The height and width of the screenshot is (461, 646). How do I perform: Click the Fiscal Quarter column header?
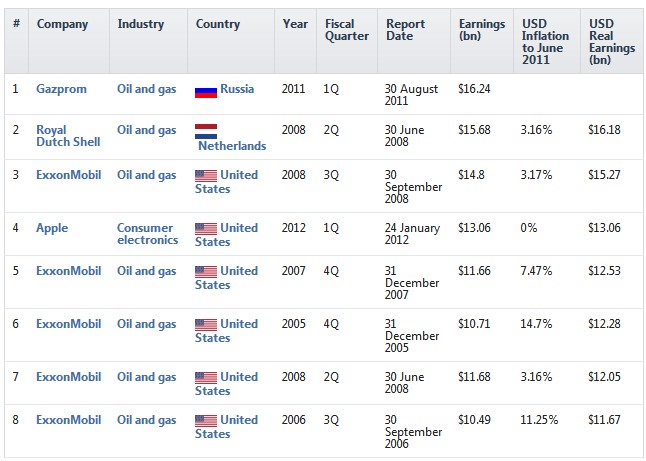click(x=346, y=30)
